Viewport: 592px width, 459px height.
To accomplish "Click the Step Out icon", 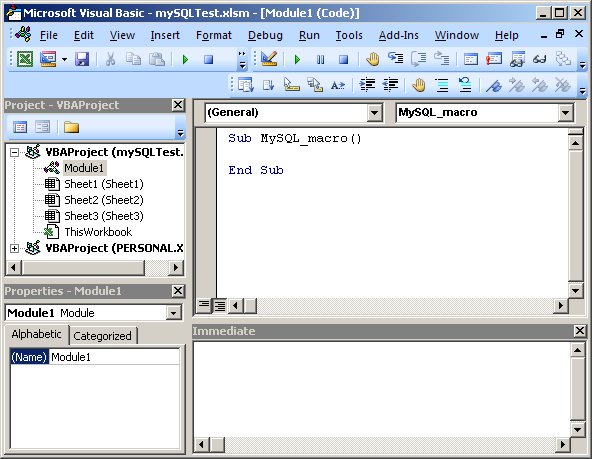I will click(x=441, y=59).
